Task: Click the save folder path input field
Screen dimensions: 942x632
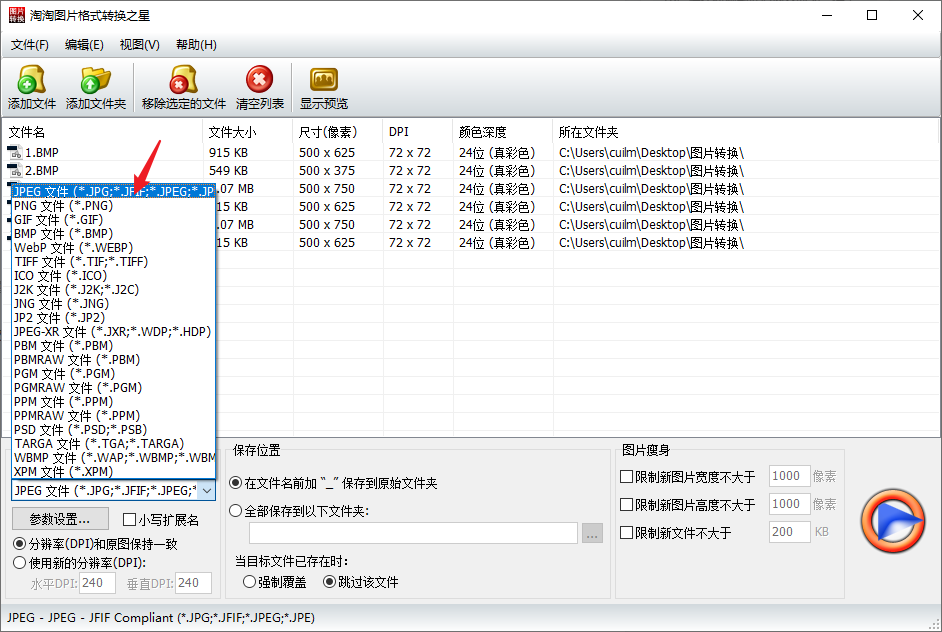Action: pyautogui.click(x=413, y=533)
